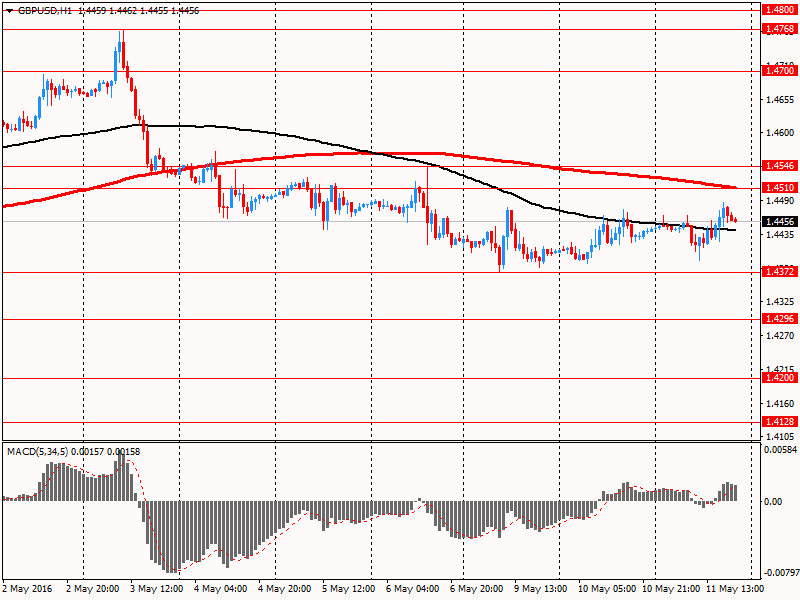The height and width of the screenshot is (600, 800).
Task: Click the 0.00584 MACD scale value
Action: [x=780, y=449]
